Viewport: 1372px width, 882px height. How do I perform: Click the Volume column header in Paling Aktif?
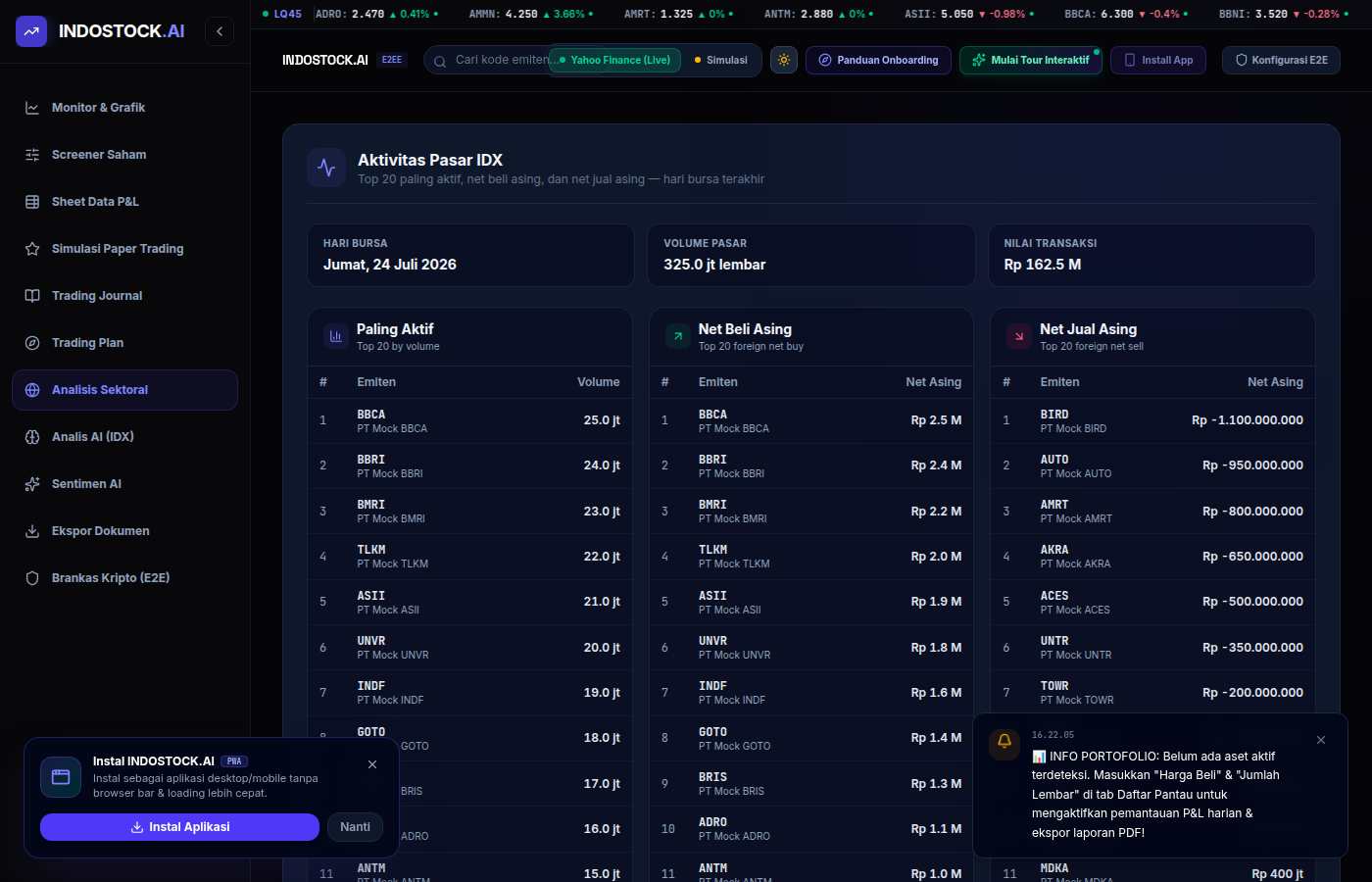[x=599, y=382]
